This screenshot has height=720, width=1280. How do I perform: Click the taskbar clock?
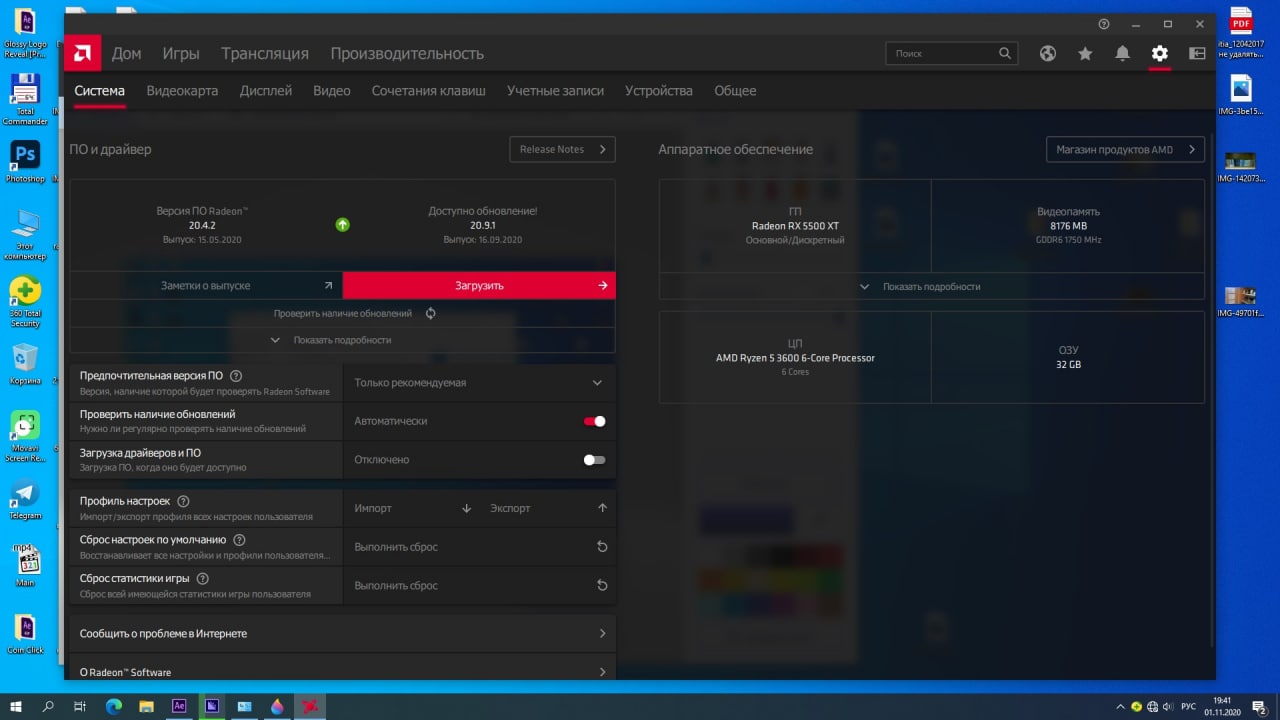pos(1222,706)
